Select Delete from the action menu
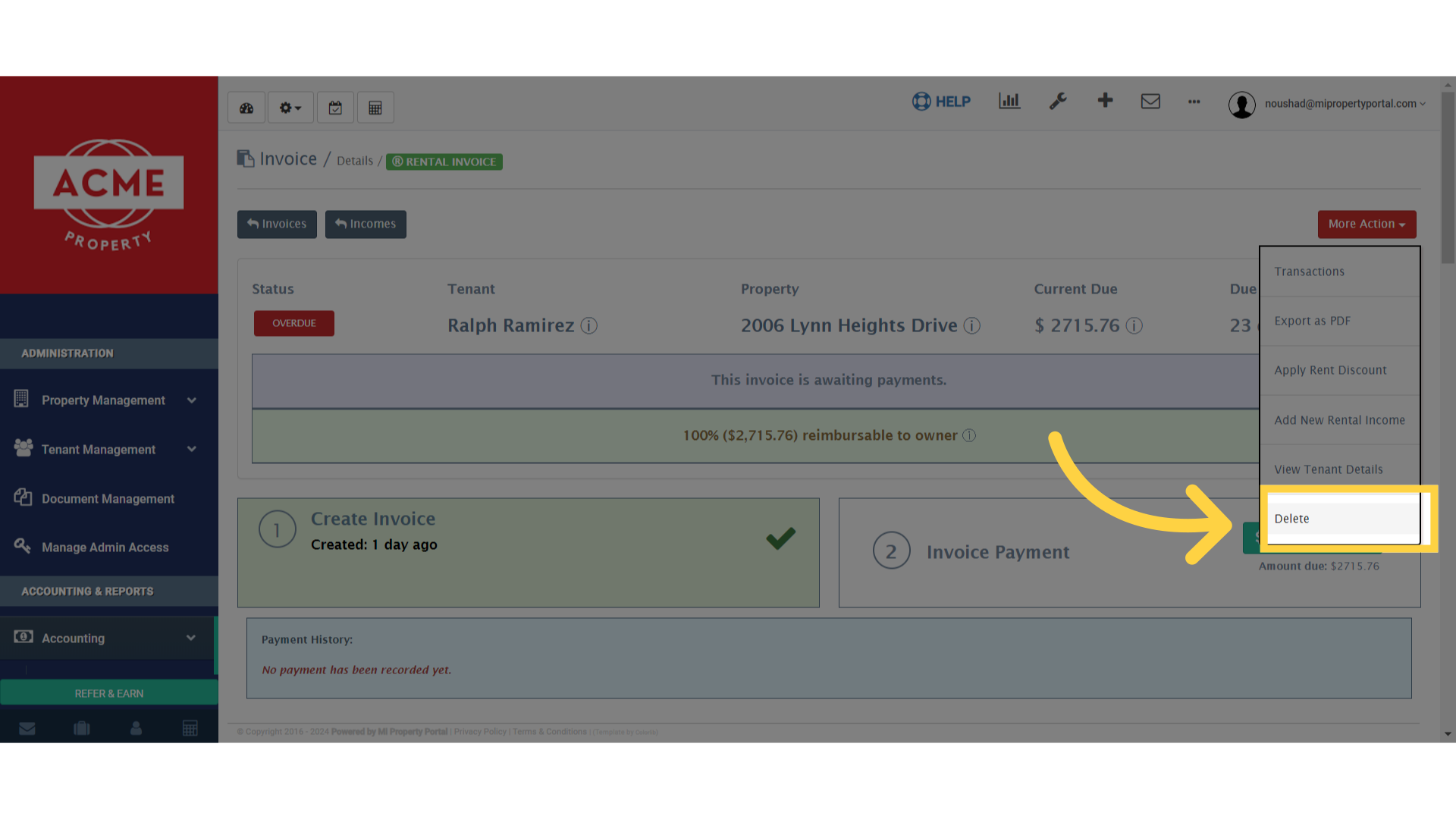 [1291, 518]
